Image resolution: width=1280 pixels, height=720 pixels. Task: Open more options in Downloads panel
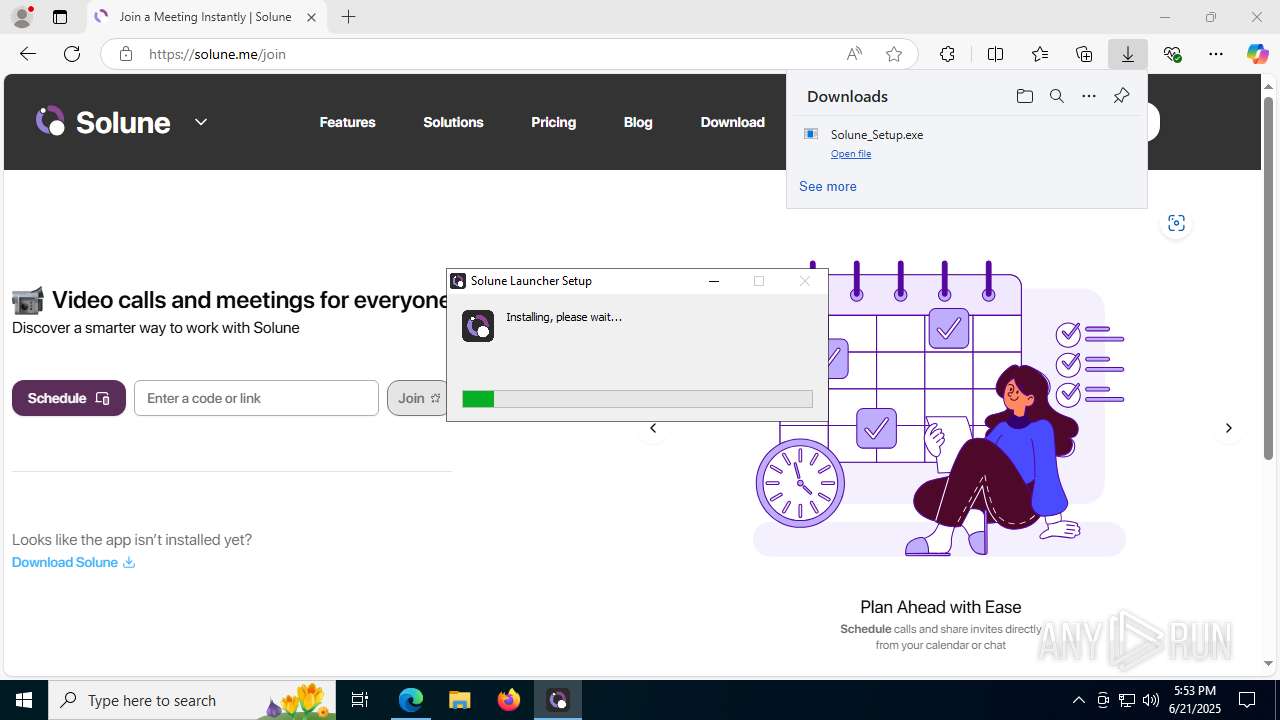pos(1089,96)
